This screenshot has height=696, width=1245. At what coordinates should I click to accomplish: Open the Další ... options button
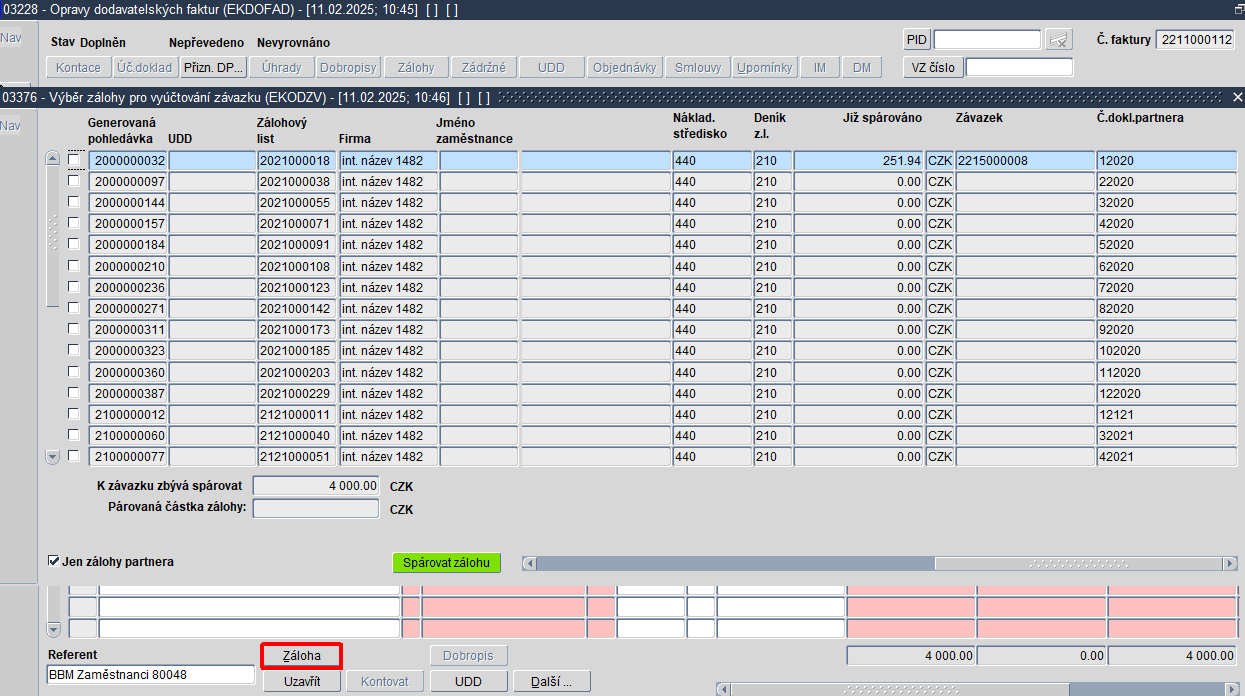click(552, 681)
